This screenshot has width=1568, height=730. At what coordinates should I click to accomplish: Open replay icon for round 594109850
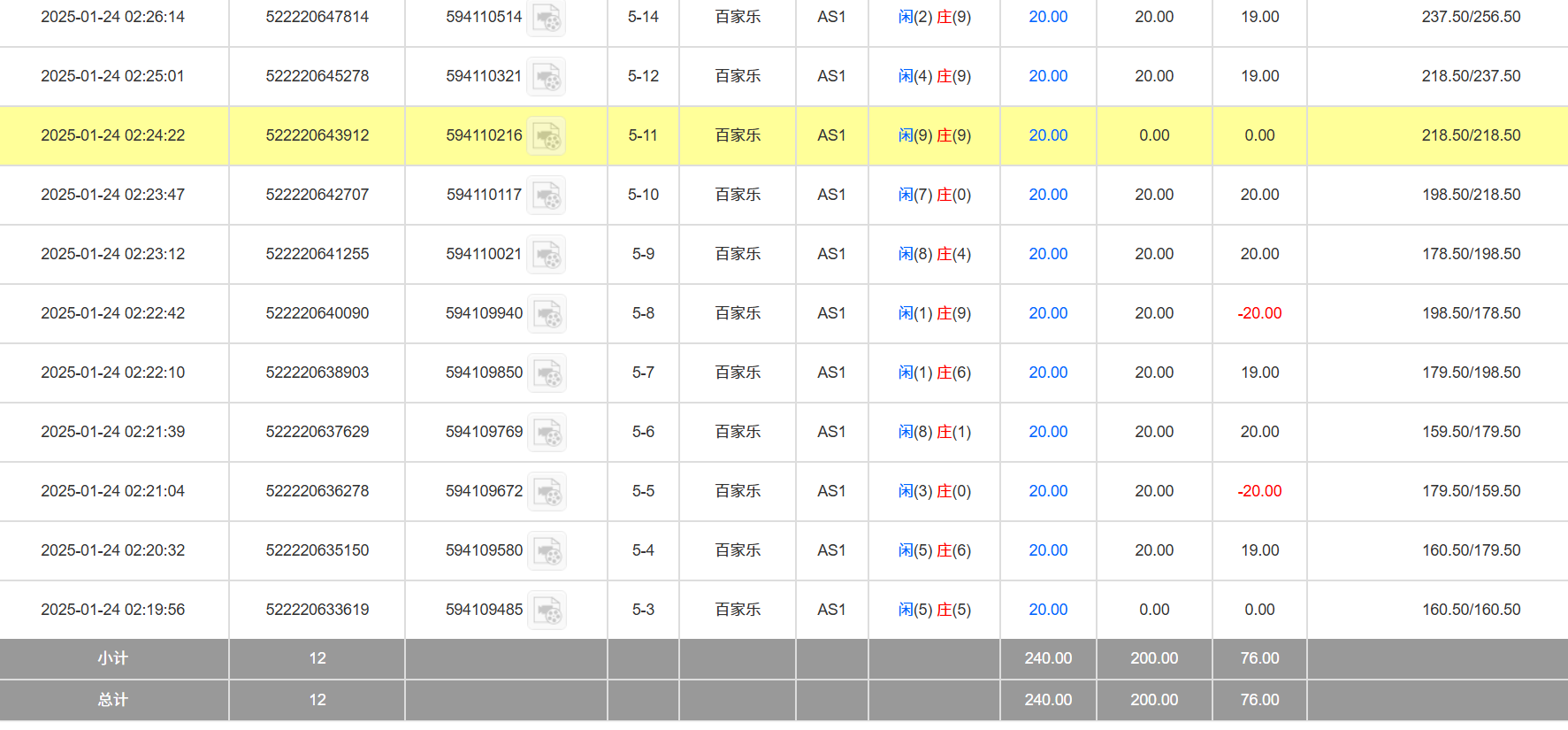pos(547,373)
